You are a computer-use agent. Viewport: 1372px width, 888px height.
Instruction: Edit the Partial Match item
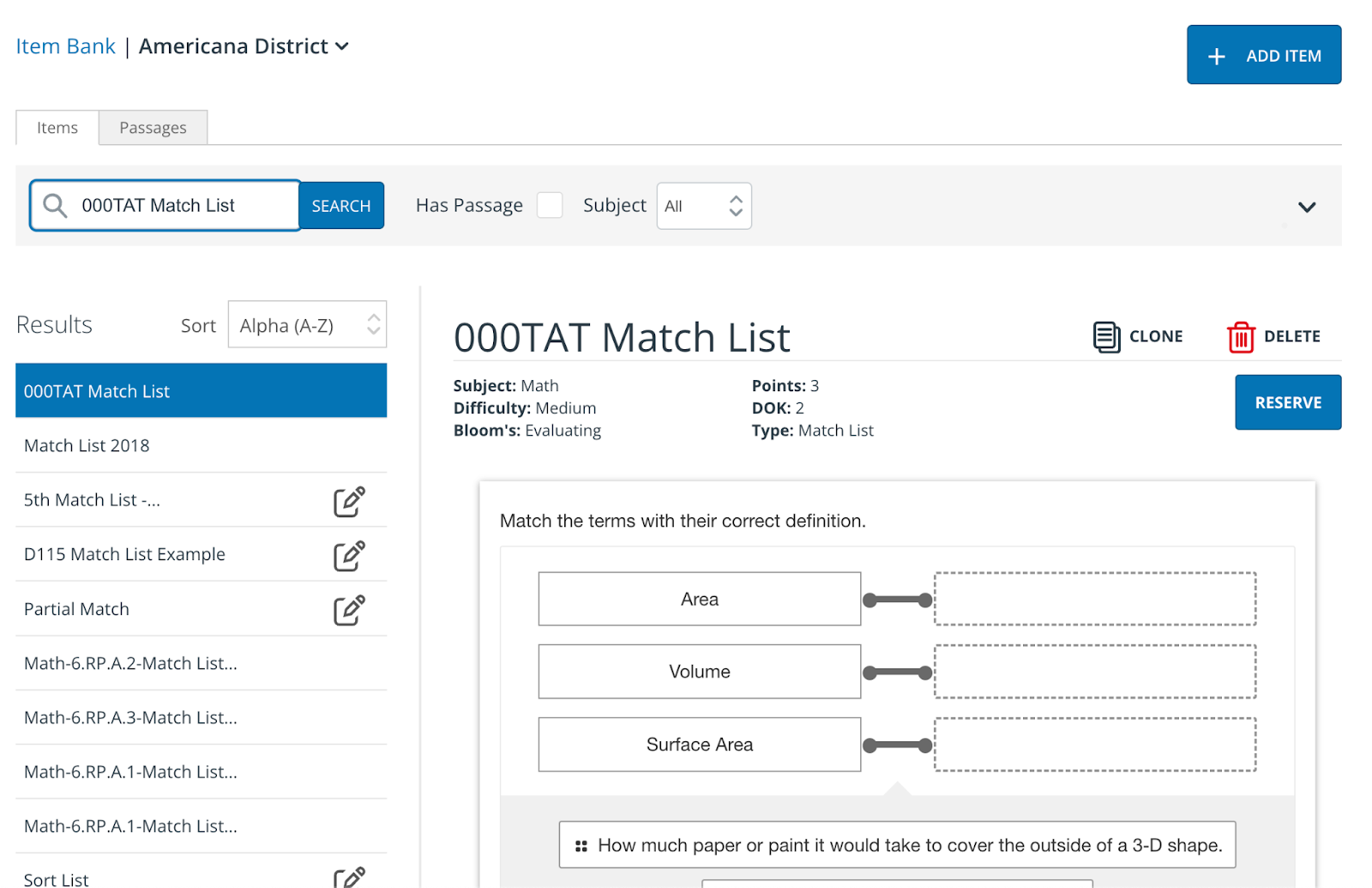[349, 610]
